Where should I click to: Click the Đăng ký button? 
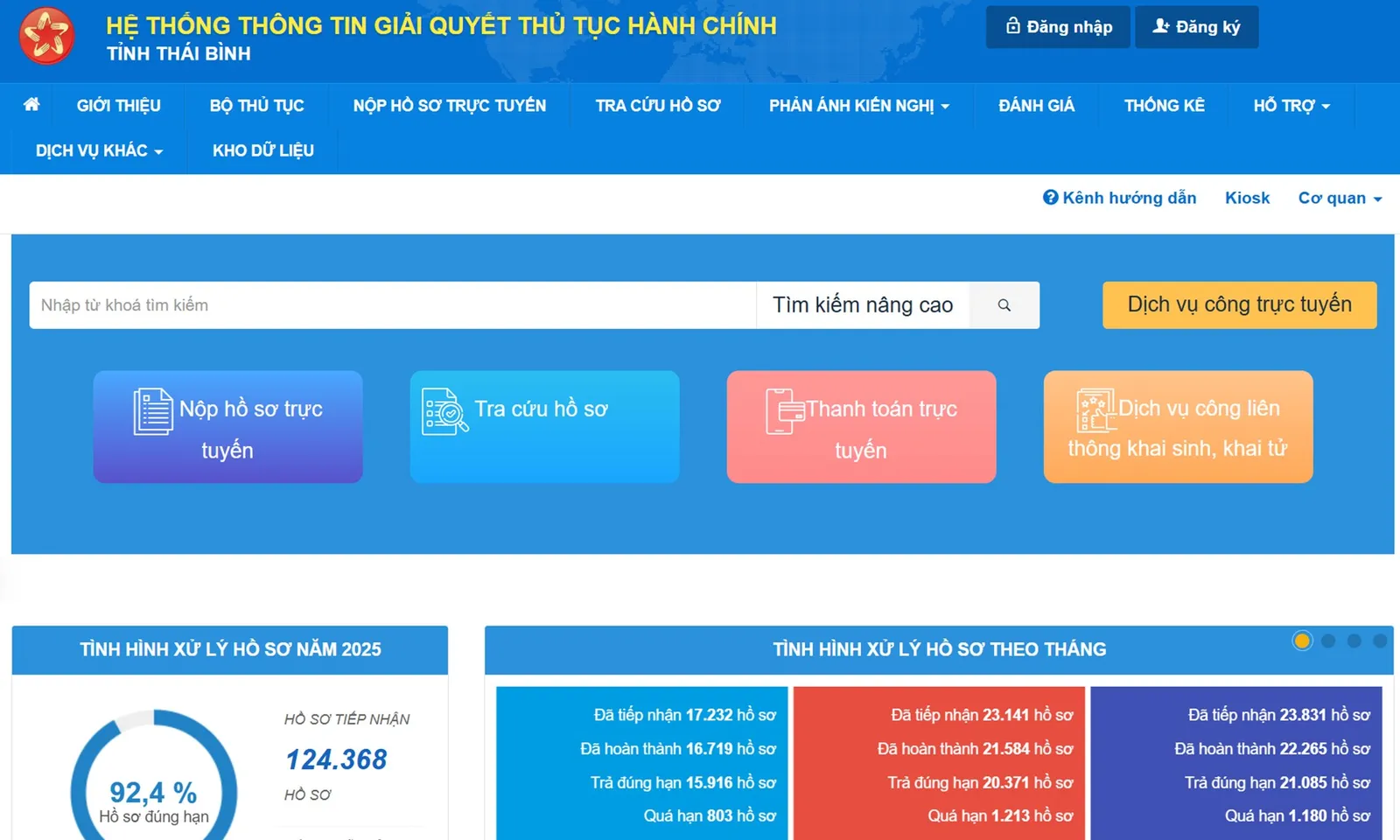click(x=1197, y=26)
